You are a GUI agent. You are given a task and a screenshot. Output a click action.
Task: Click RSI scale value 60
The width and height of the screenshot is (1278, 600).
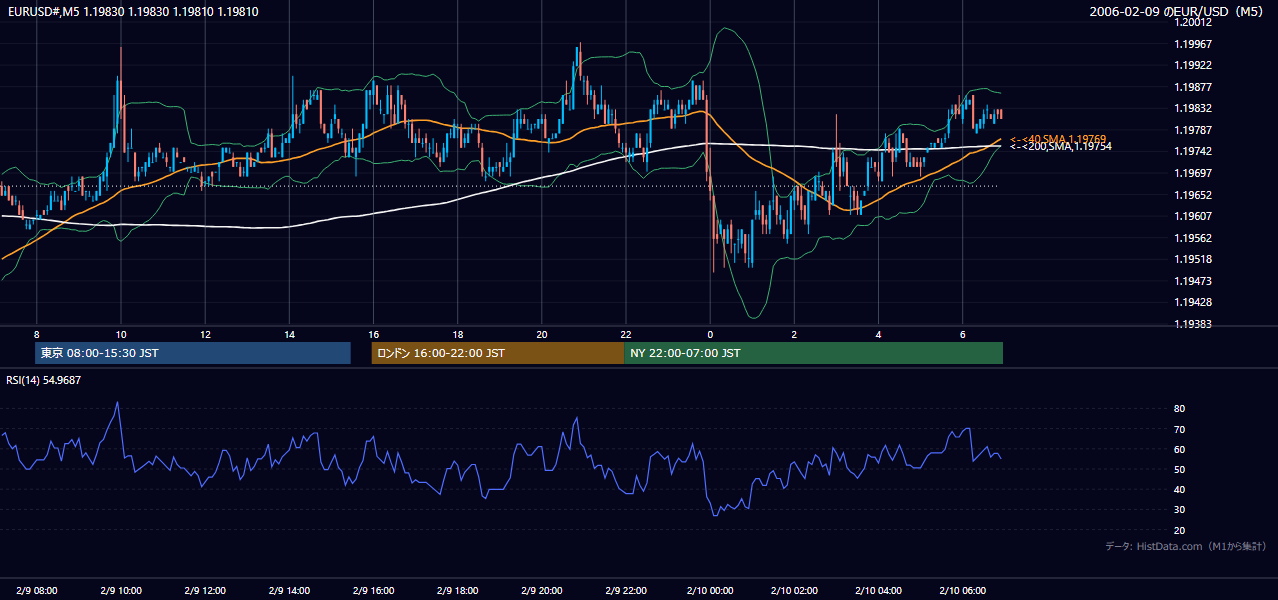[x=1180, y=449]
